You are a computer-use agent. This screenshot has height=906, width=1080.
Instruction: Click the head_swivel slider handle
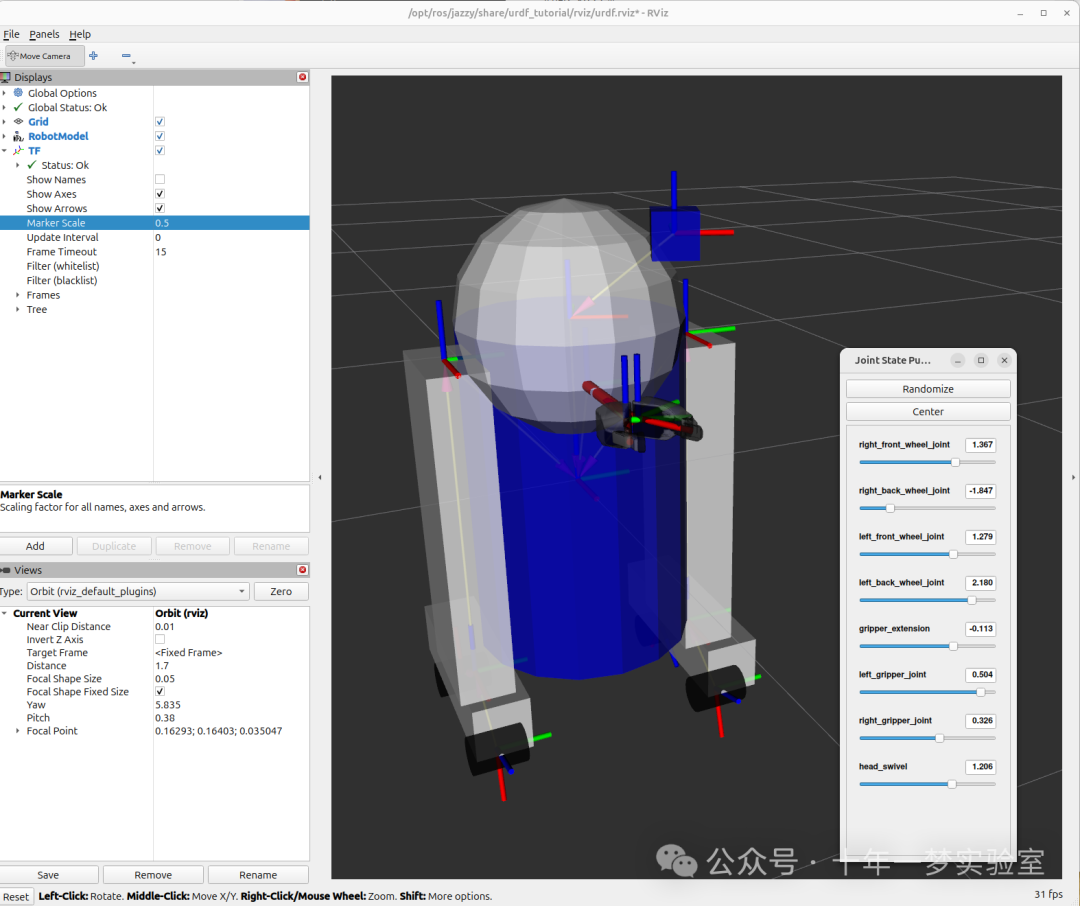coord(952,784)
